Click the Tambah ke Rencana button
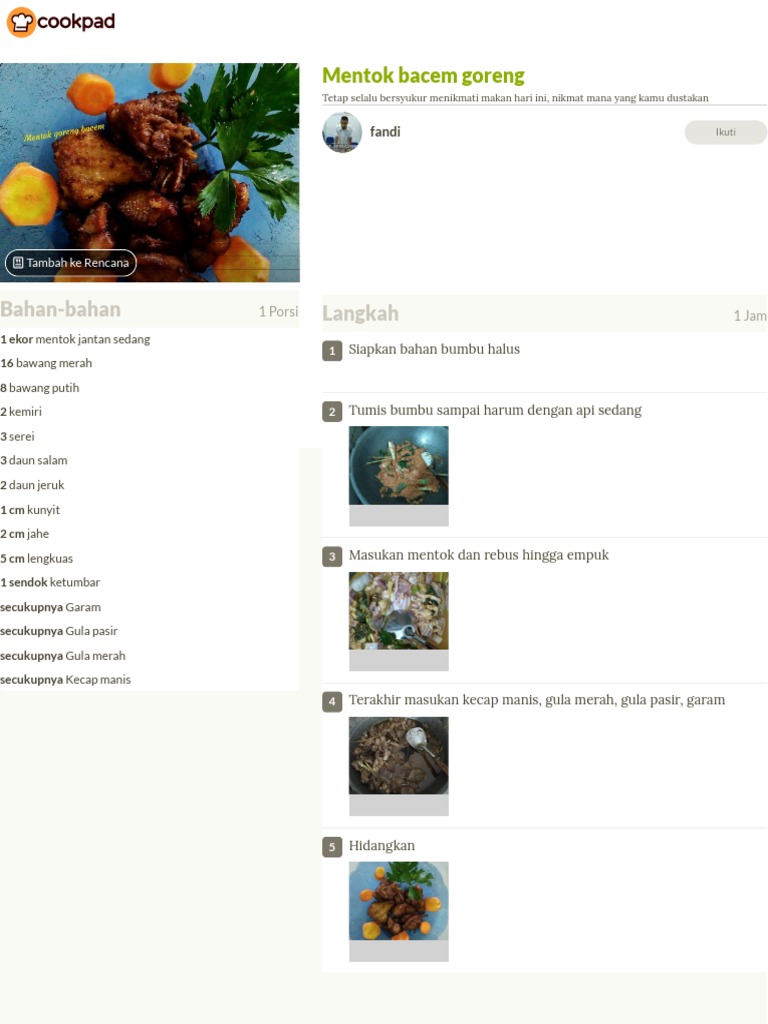The width and height of the screenshot is (768, 1024). [x=71, y=263]
